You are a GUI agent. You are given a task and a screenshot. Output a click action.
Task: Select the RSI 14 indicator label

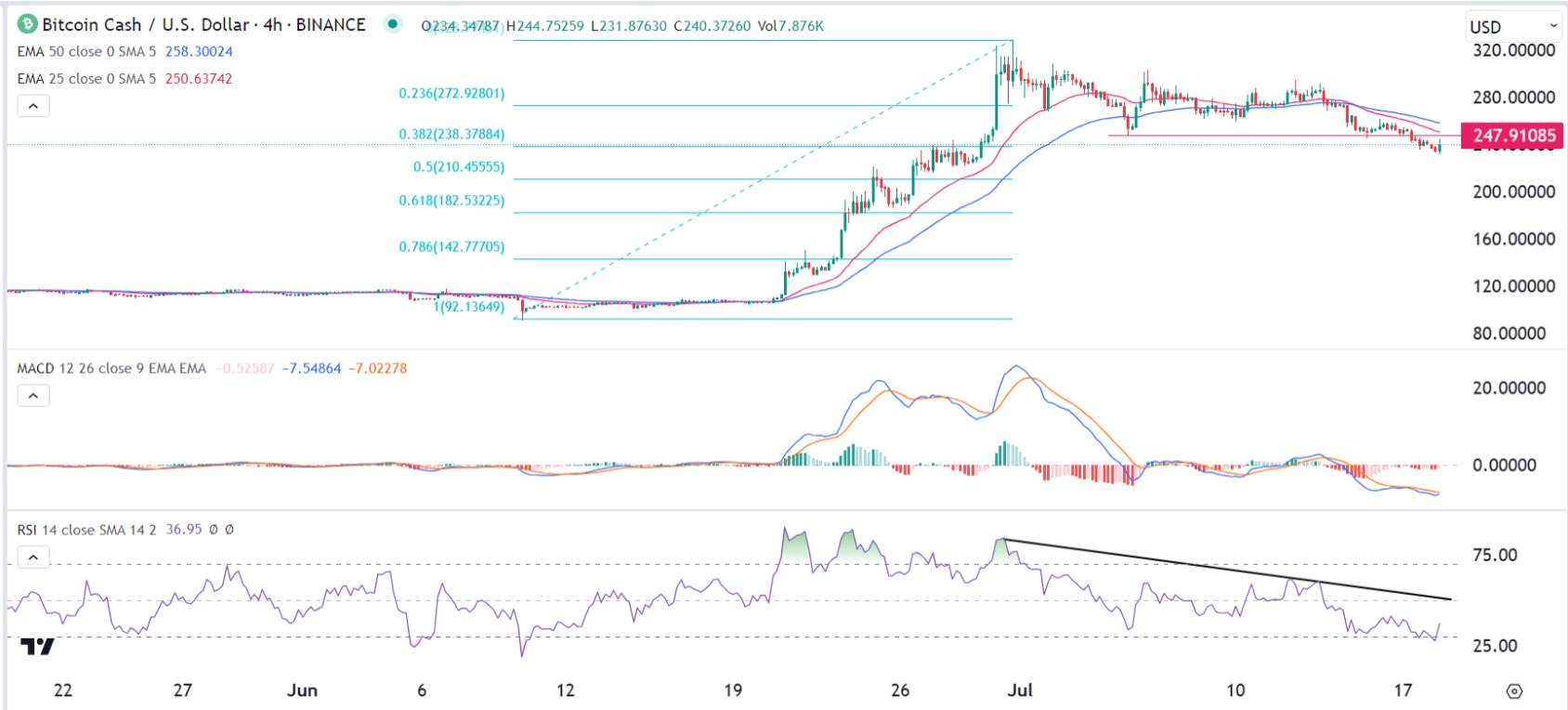point(86,530)
